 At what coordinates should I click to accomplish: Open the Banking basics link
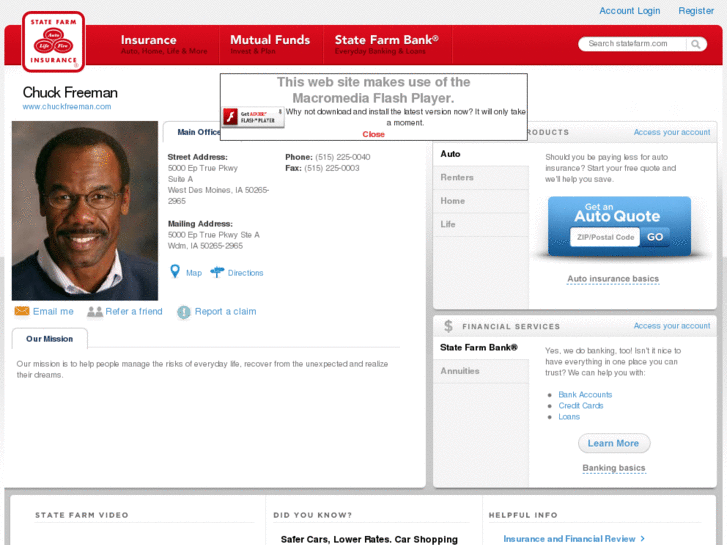[x=614, y=468]
